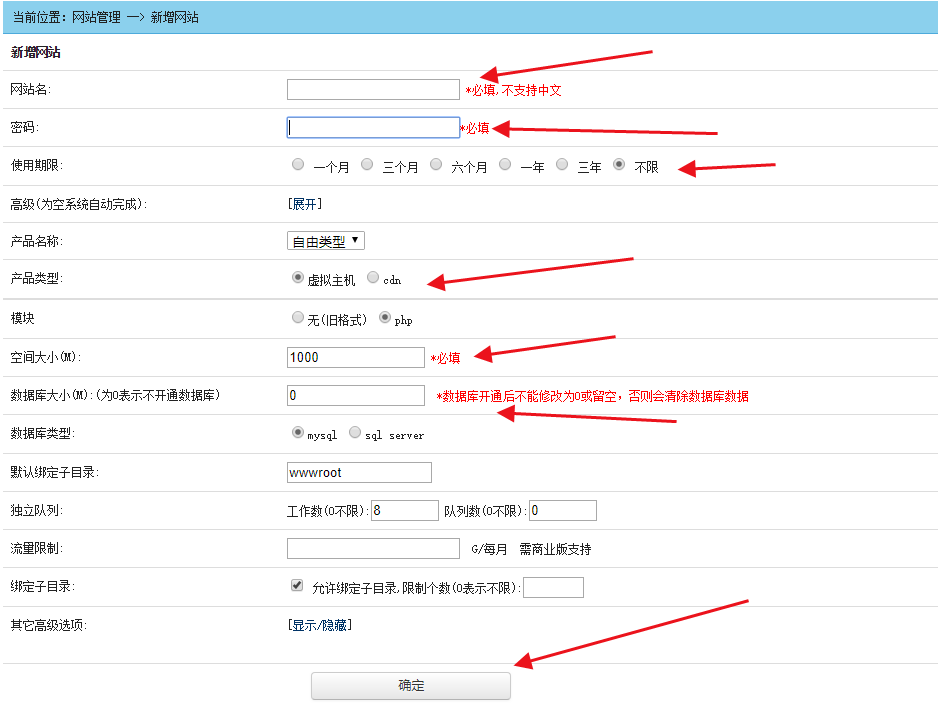Select sql server database type
The width and height of the screenshot is (938, 723).
click(355, 433)
